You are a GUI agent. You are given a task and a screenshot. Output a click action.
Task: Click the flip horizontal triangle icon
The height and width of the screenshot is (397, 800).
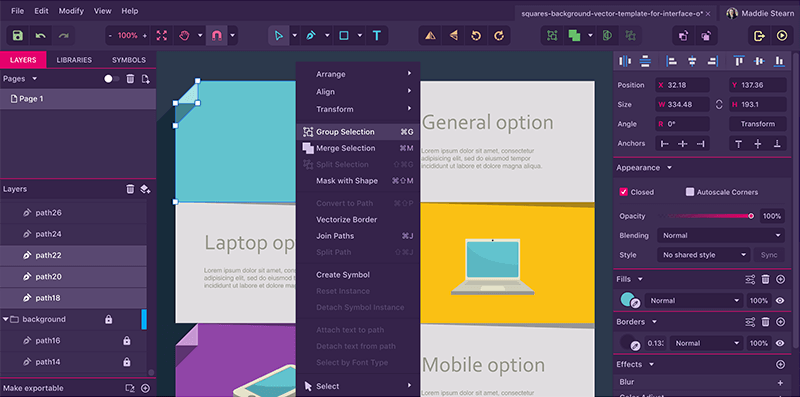[x=454, y=36]
